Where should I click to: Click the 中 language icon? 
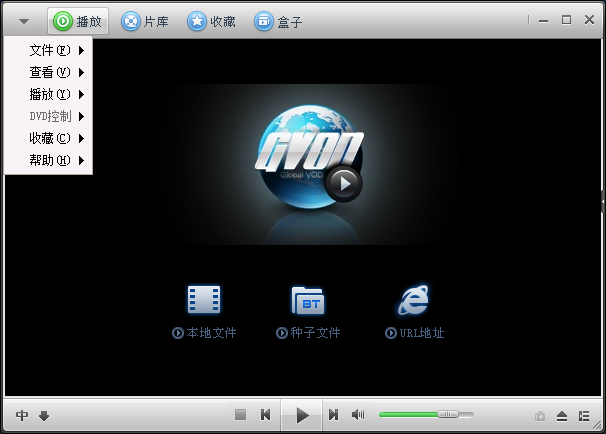[x=22, y=415]
